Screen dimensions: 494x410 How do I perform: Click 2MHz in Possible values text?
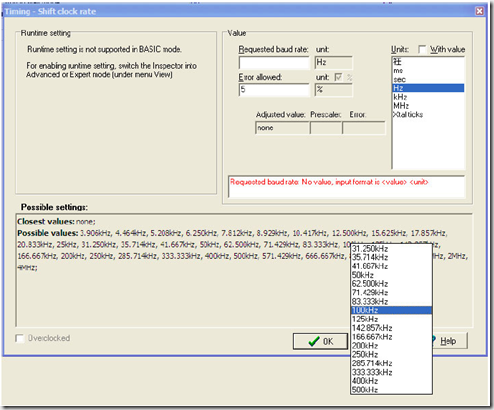(457, 256)
